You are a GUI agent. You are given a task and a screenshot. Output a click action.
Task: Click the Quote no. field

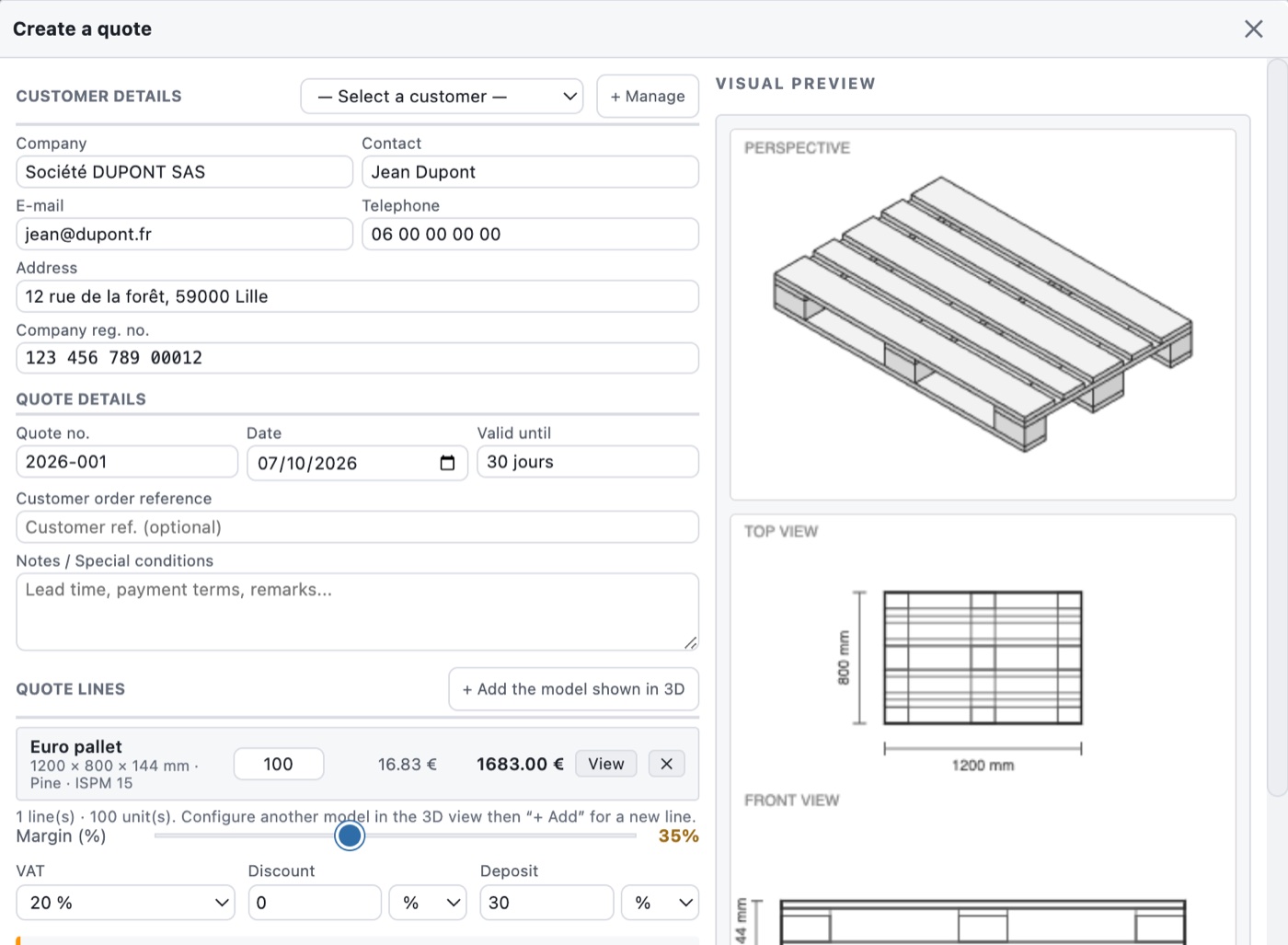[127, 462]
